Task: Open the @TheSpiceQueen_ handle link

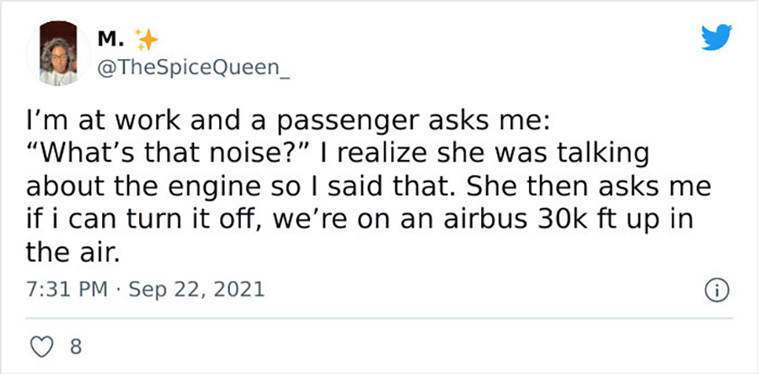Action: (193, 69)
